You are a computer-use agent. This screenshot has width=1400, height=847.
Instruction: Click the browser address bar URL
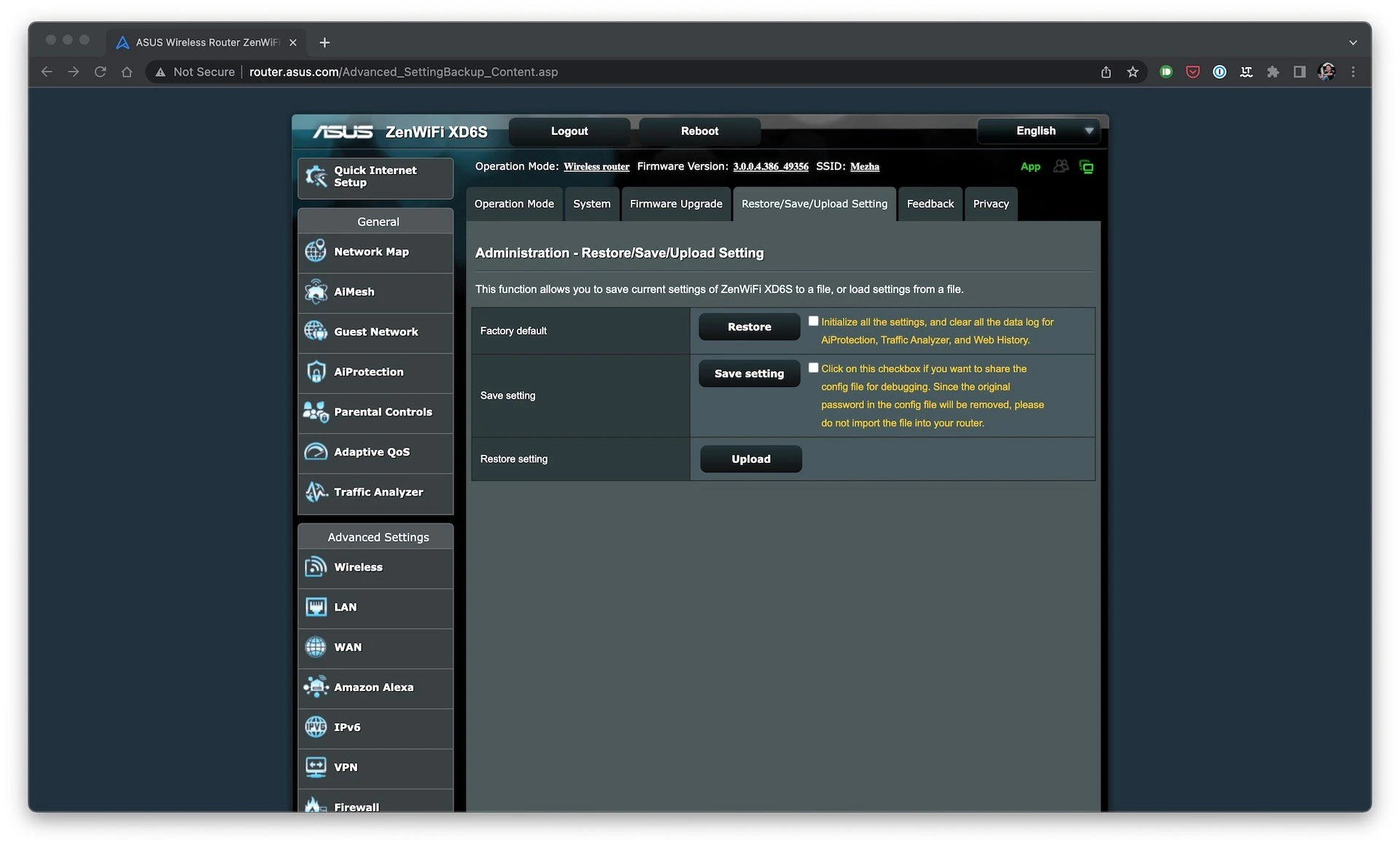(x=403, y=72)
